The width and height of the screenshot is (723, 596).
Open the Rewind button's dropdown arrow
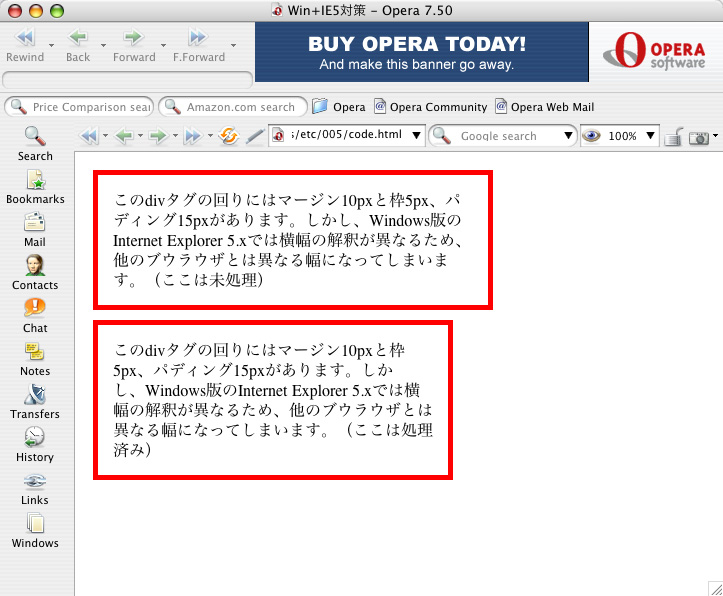click(x=51, y=45)
